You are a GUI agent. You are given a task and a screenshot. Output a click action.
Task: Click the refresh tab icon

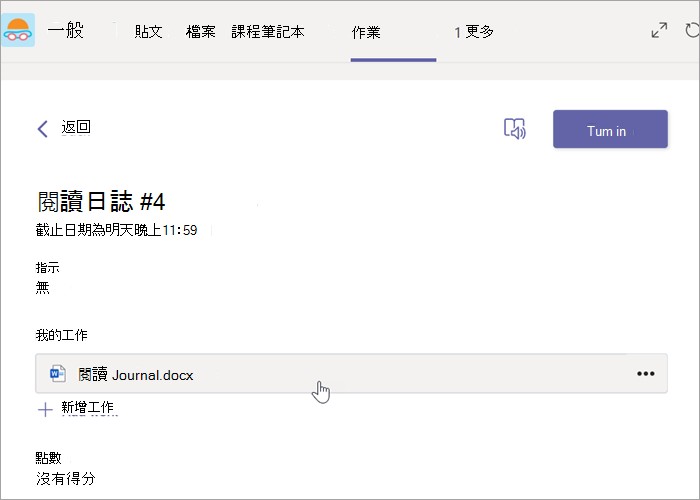tap(692, 30)
